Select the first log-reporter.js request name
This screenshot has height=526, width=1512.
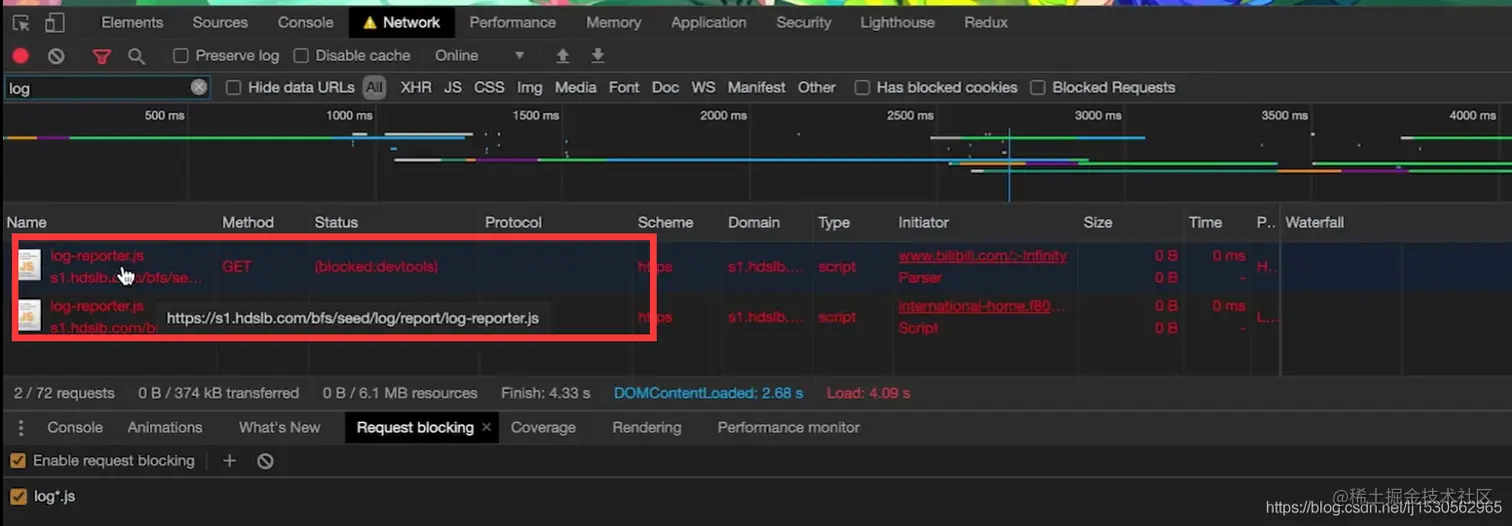coord(97,256)
